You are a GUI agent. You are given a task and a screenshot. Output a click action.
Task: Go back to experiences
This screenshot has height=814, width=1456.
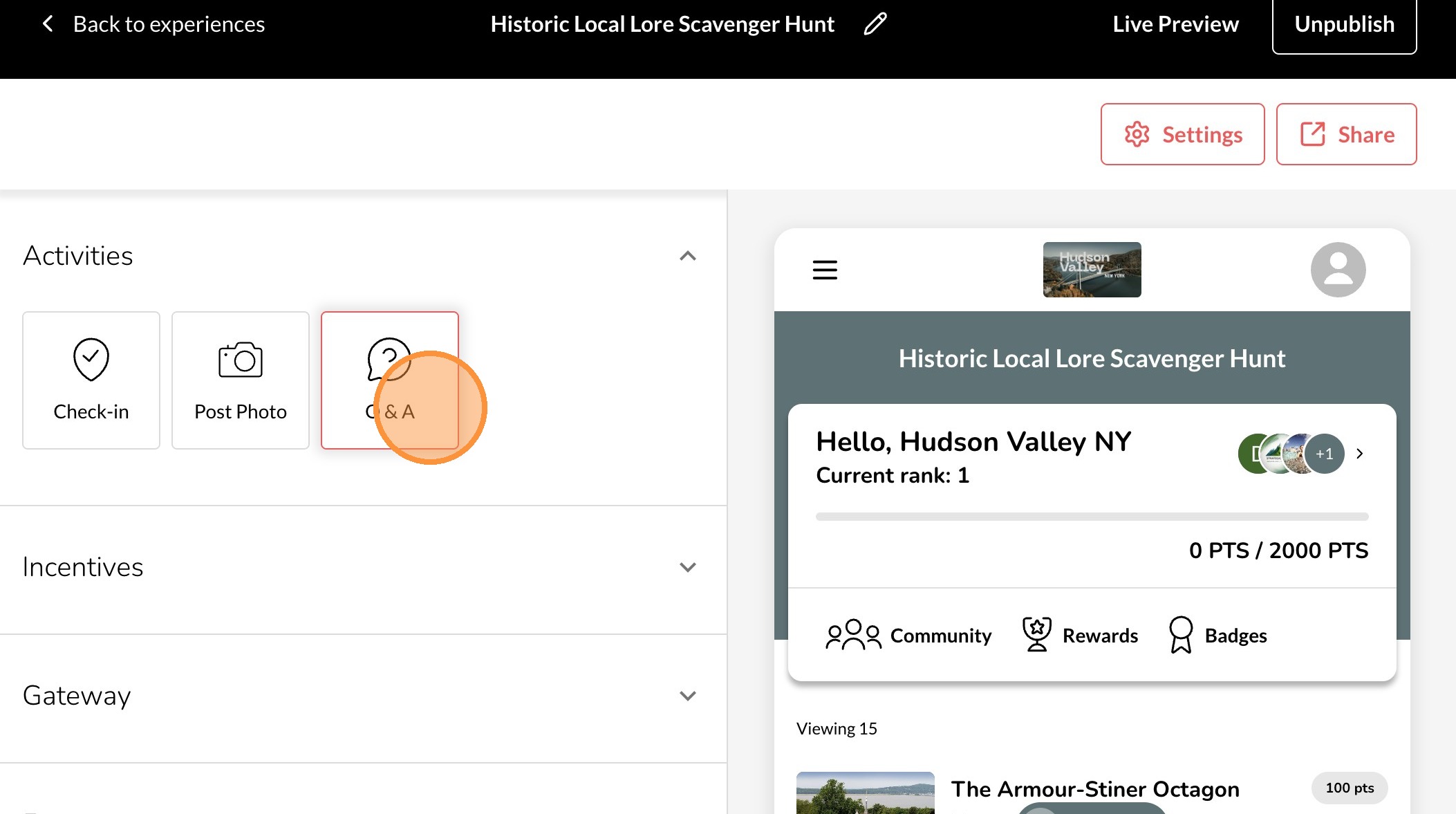[x=153, y=25]
